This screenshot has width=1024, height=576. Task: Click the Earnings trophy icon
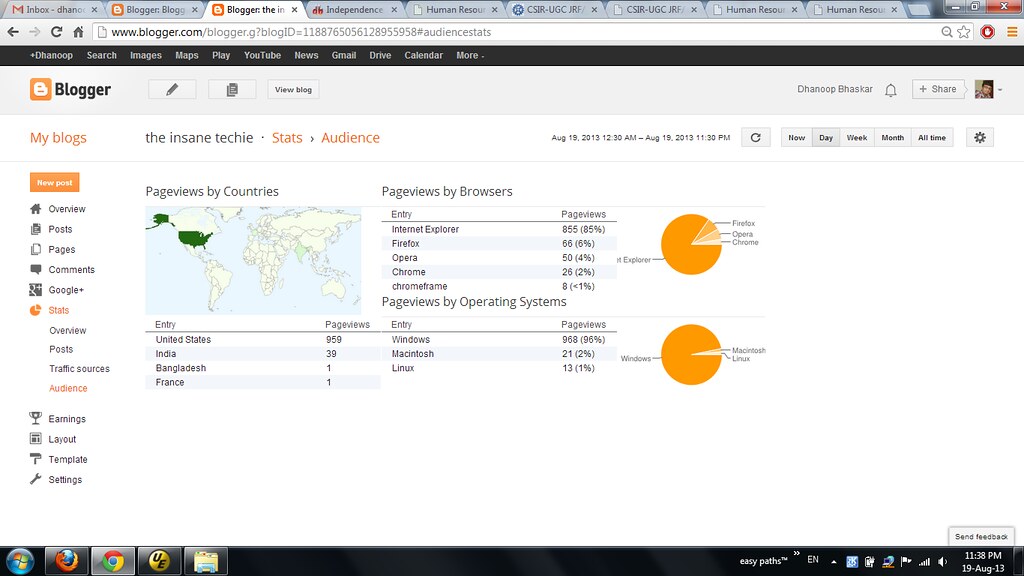click(x=36, y=419)
